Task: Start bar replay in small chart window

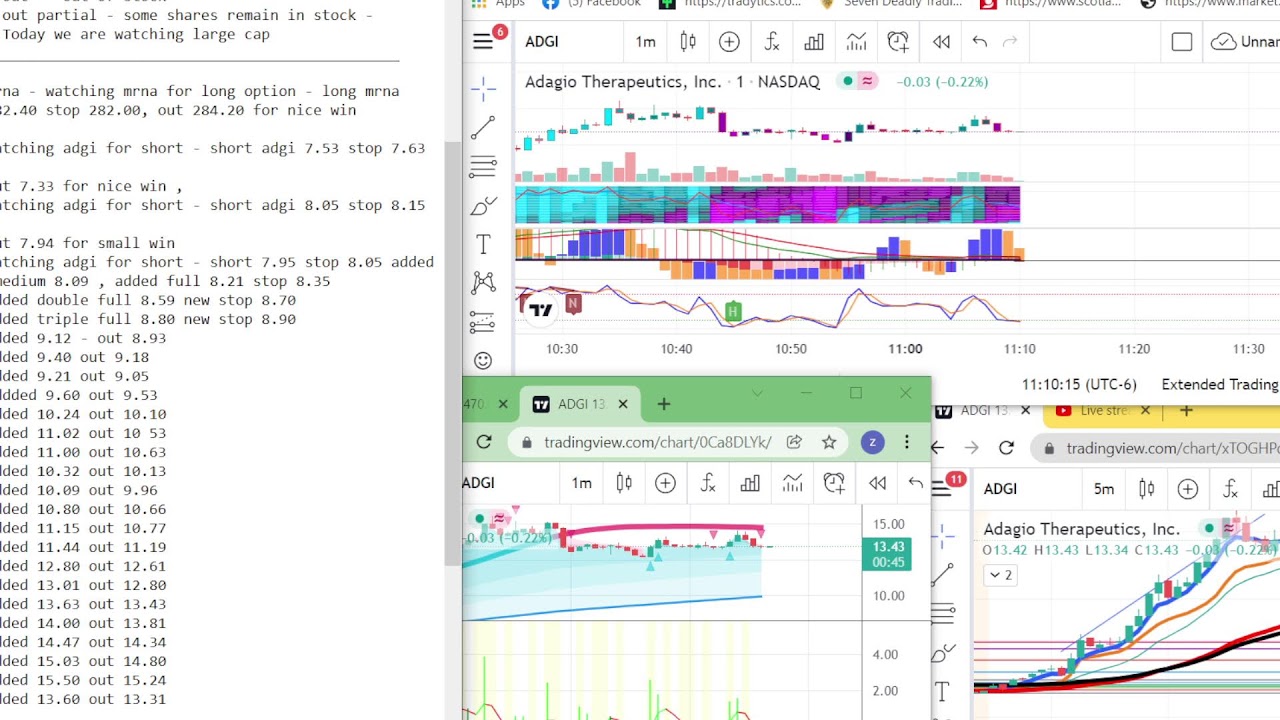Action: [x=877, y=483]
